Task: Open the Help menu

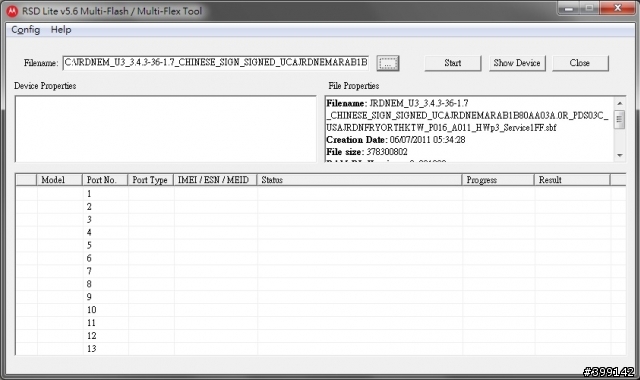Action: point(61,30)
